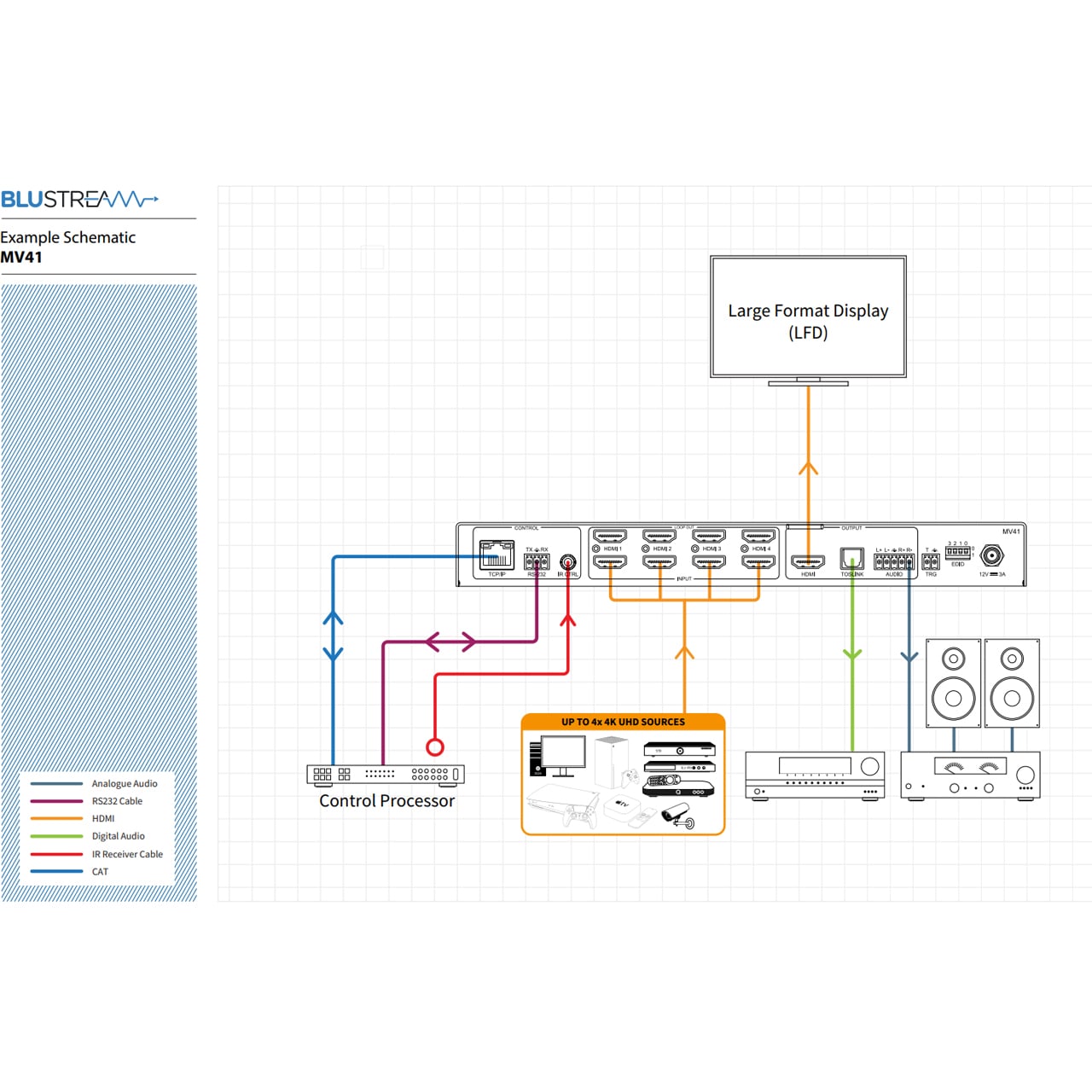The width and height of the screenshot is (1092, 1092).
Task: Click 'UP TO 4x 4K UHD SOURCES' banner
Action: [623, 722]
